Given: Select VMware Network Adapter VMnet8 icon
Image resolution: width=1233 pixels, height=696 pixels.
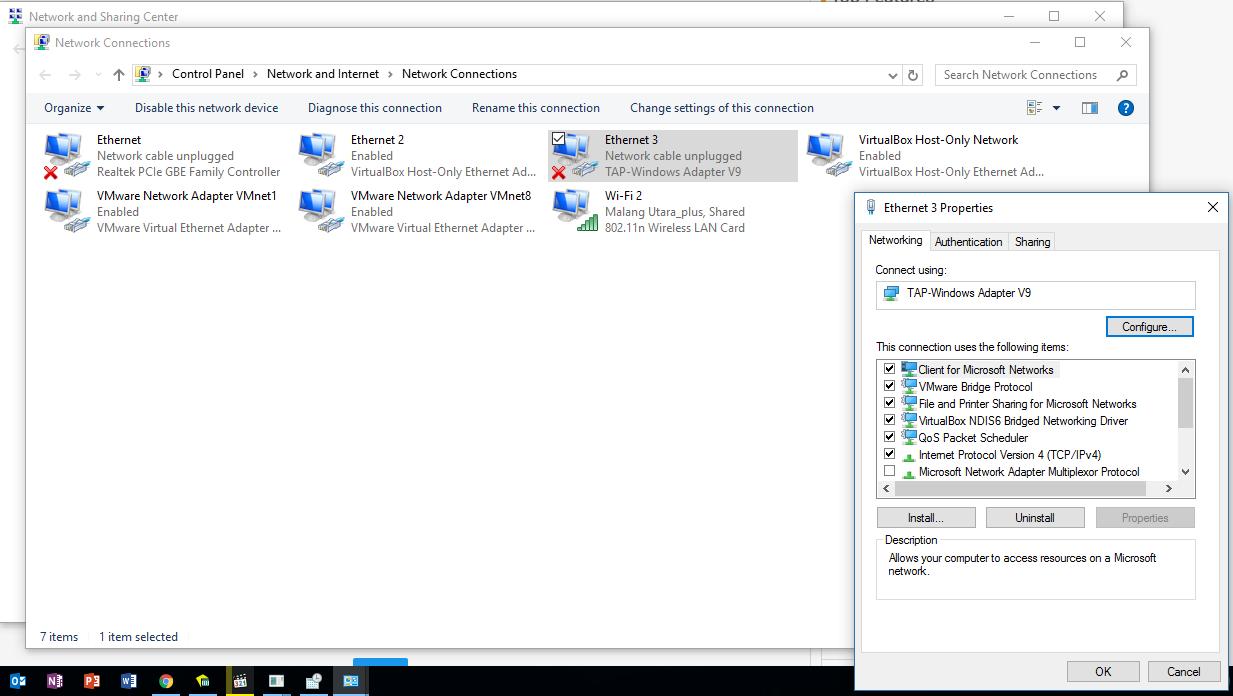Looking at the screenshot, I should pyautogui.click(x=321, y=212).
